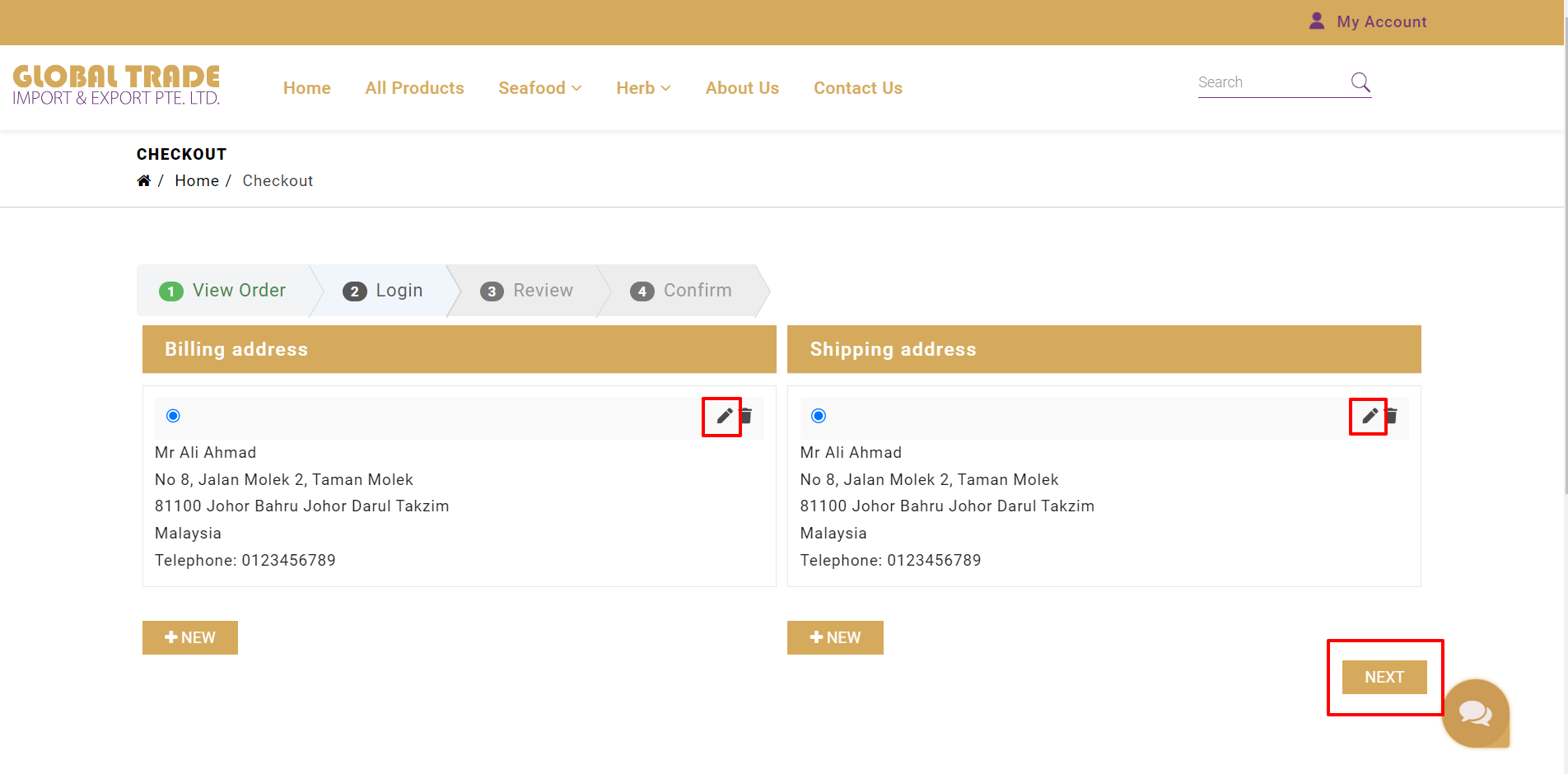Click the shipping address trash icon
This screenshot has width=1568, height=774.
point(1393,416)
